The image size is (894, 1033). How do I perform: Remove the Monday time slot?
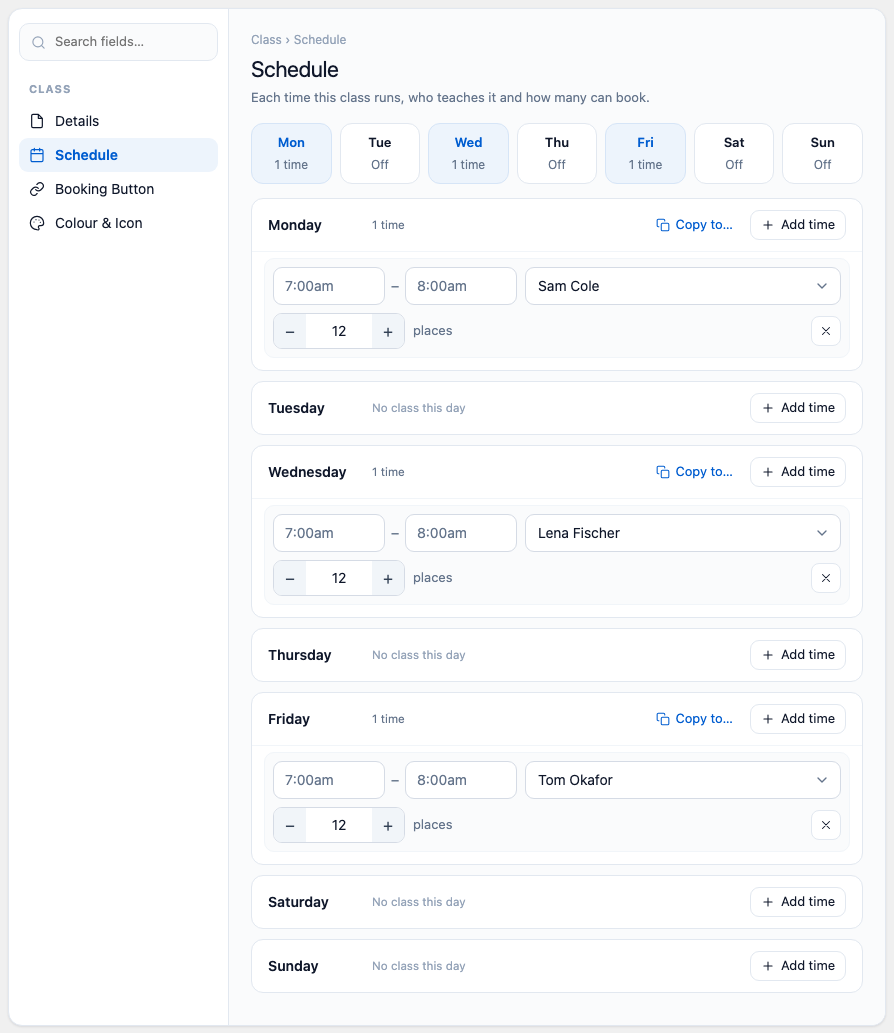pyautogui.click(x=825, y=331)
